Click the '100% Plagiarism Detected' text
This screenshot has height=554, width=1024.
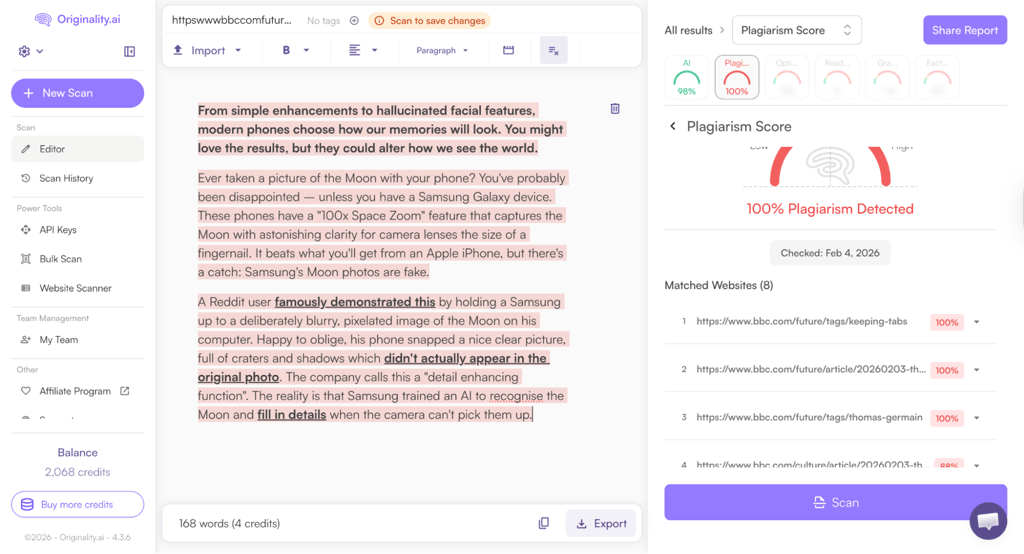click(x=830, y=209)
